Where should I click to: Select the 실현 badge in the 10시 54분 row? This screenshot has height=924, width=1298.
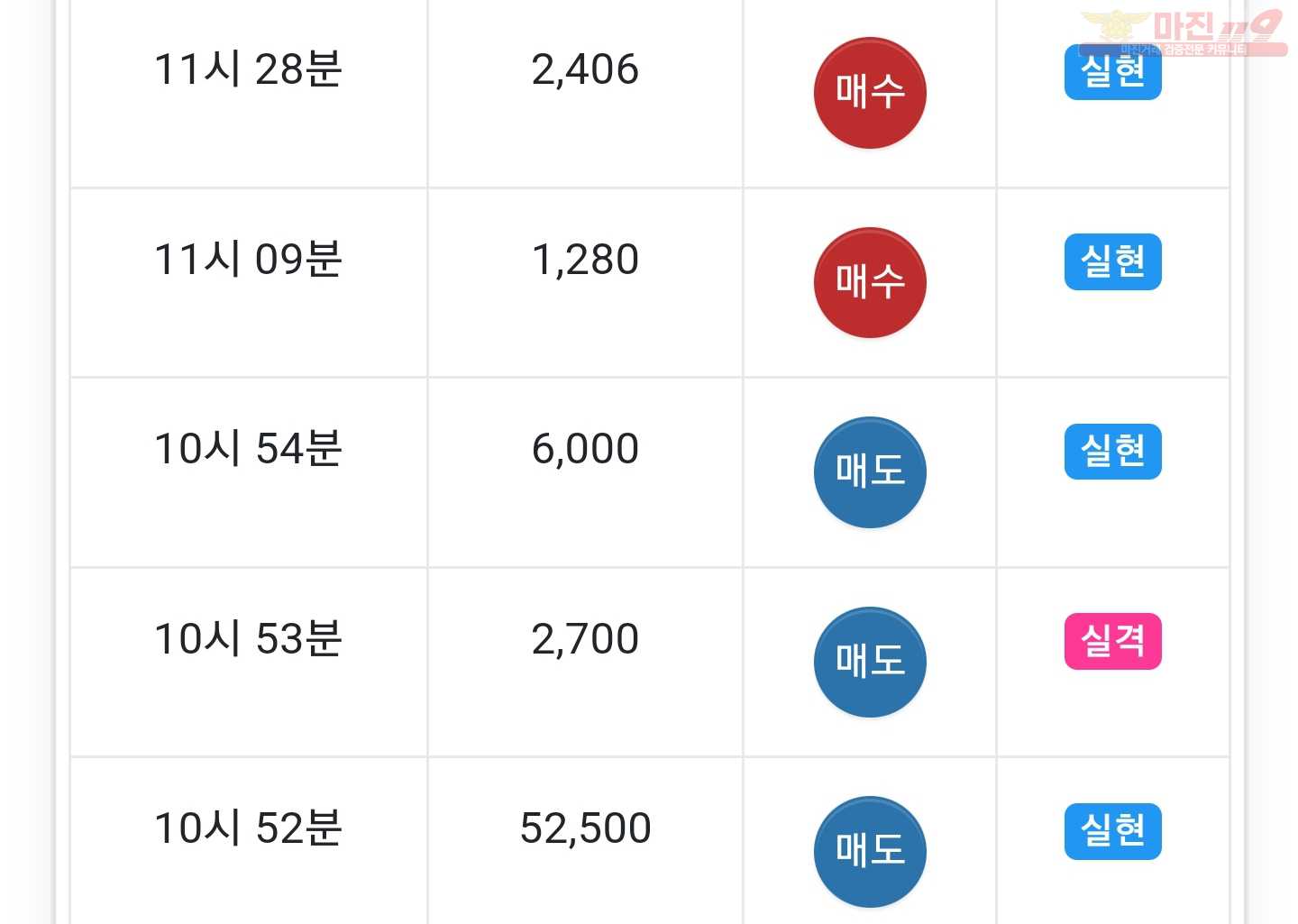click(x=1112, y=452)
